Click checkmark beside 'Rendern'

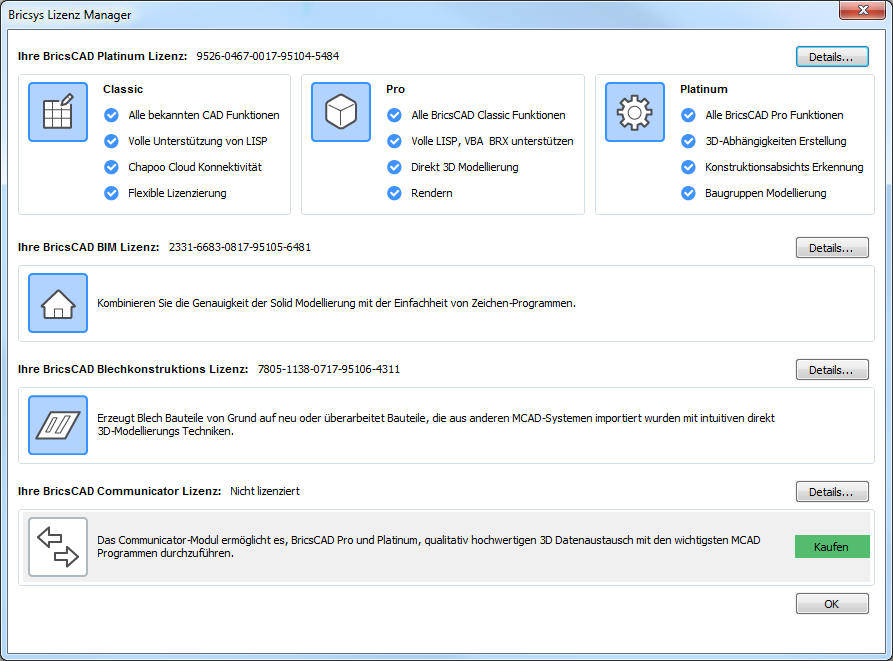(x=394, y=193)
